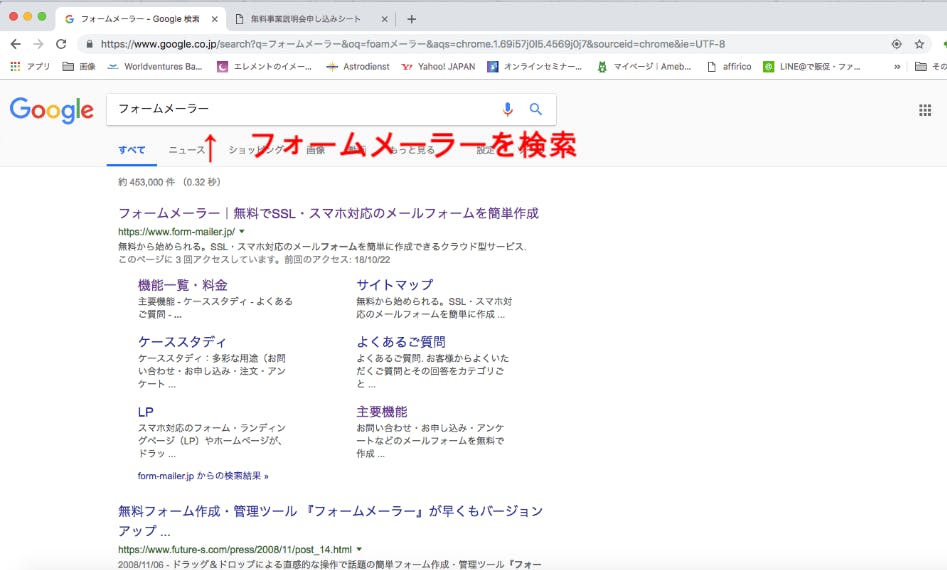947x570 pixels.
Task: Open the サイトマップ sitelink
Action: point(394,285)
